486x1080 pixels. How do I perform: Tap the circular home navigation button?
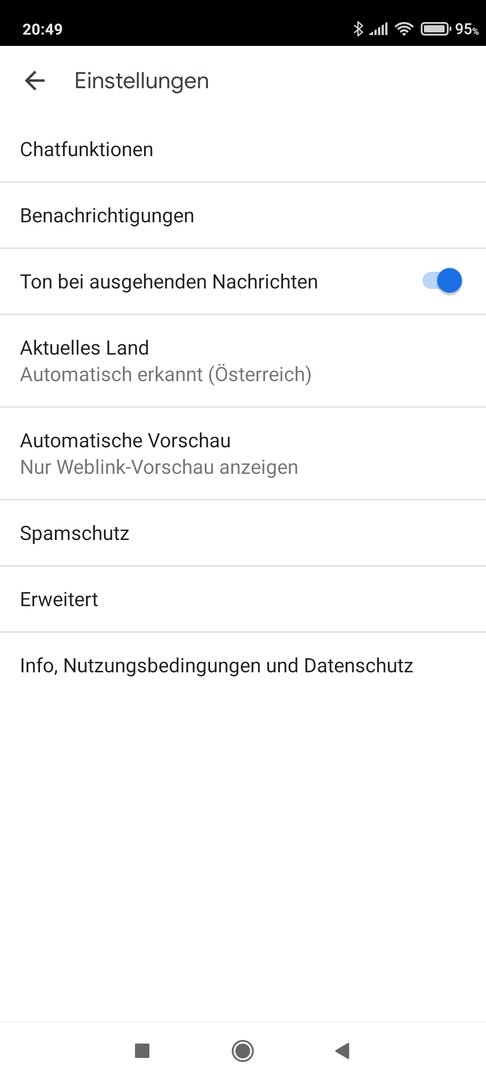pos(242,1050)
